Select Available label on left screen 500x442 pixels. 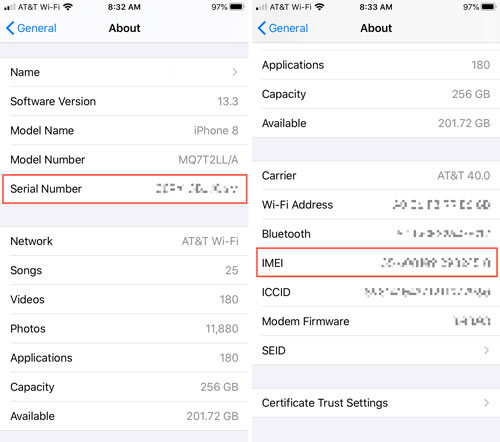32,416
